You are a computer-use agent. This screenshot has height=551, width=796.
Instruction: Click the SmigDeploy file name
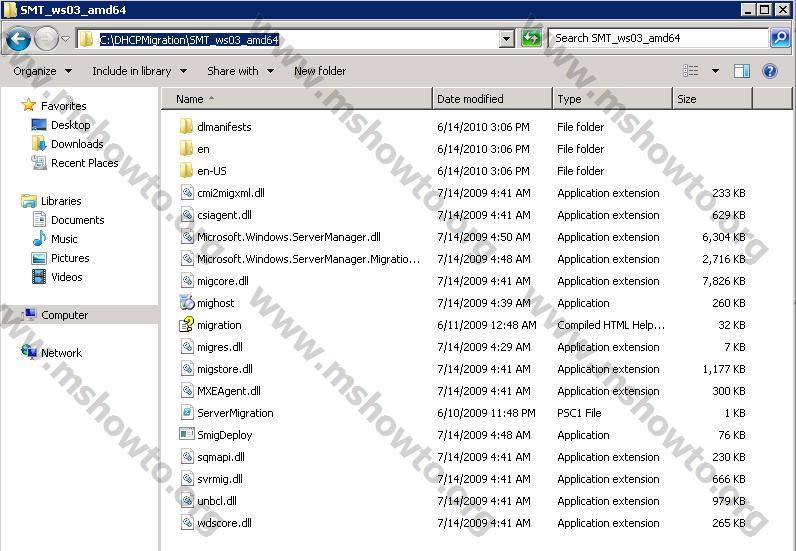pyautogui.click(x=224, y=435)
